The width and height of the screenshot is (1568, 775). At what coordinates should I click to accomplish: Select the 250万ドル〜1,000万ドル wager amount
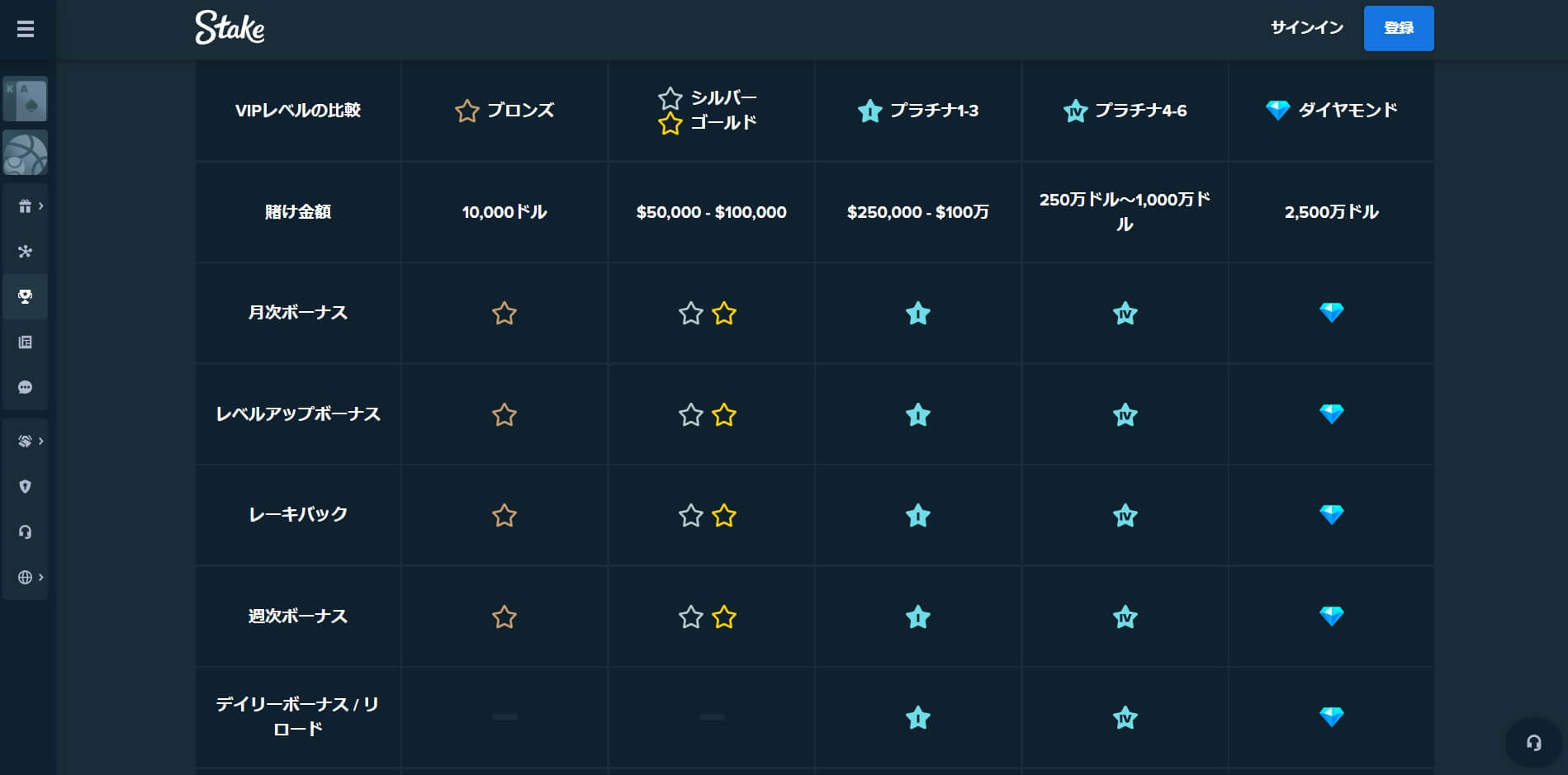[1125, 212]
